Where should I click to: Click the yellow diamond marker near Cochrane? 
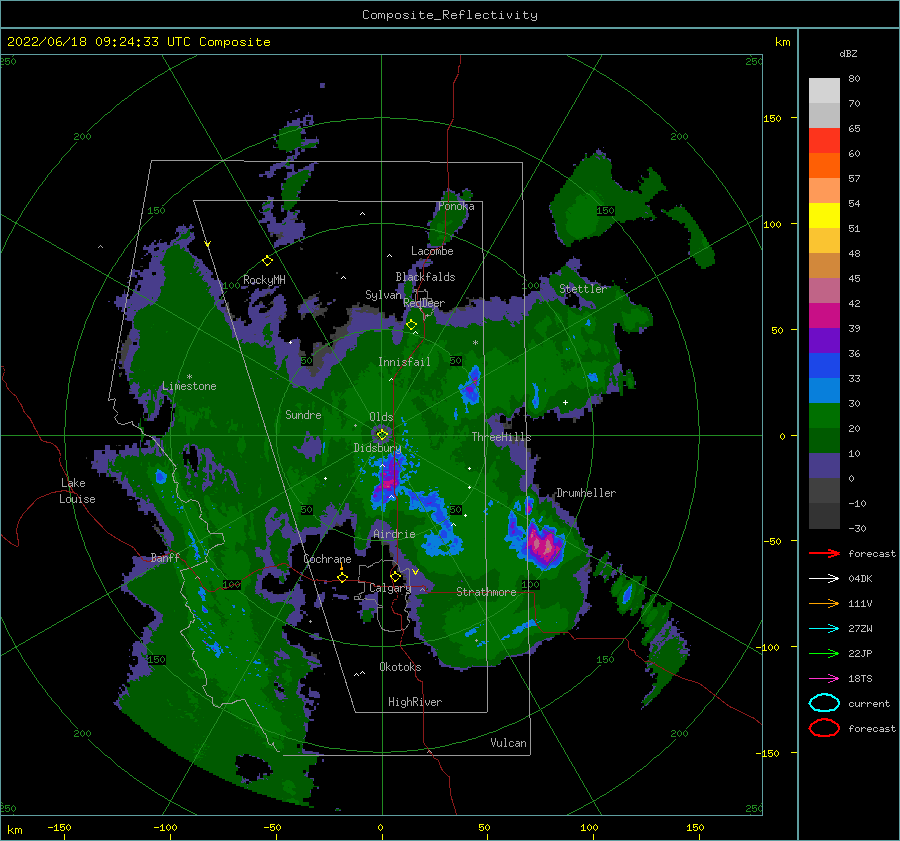[342, 577]
